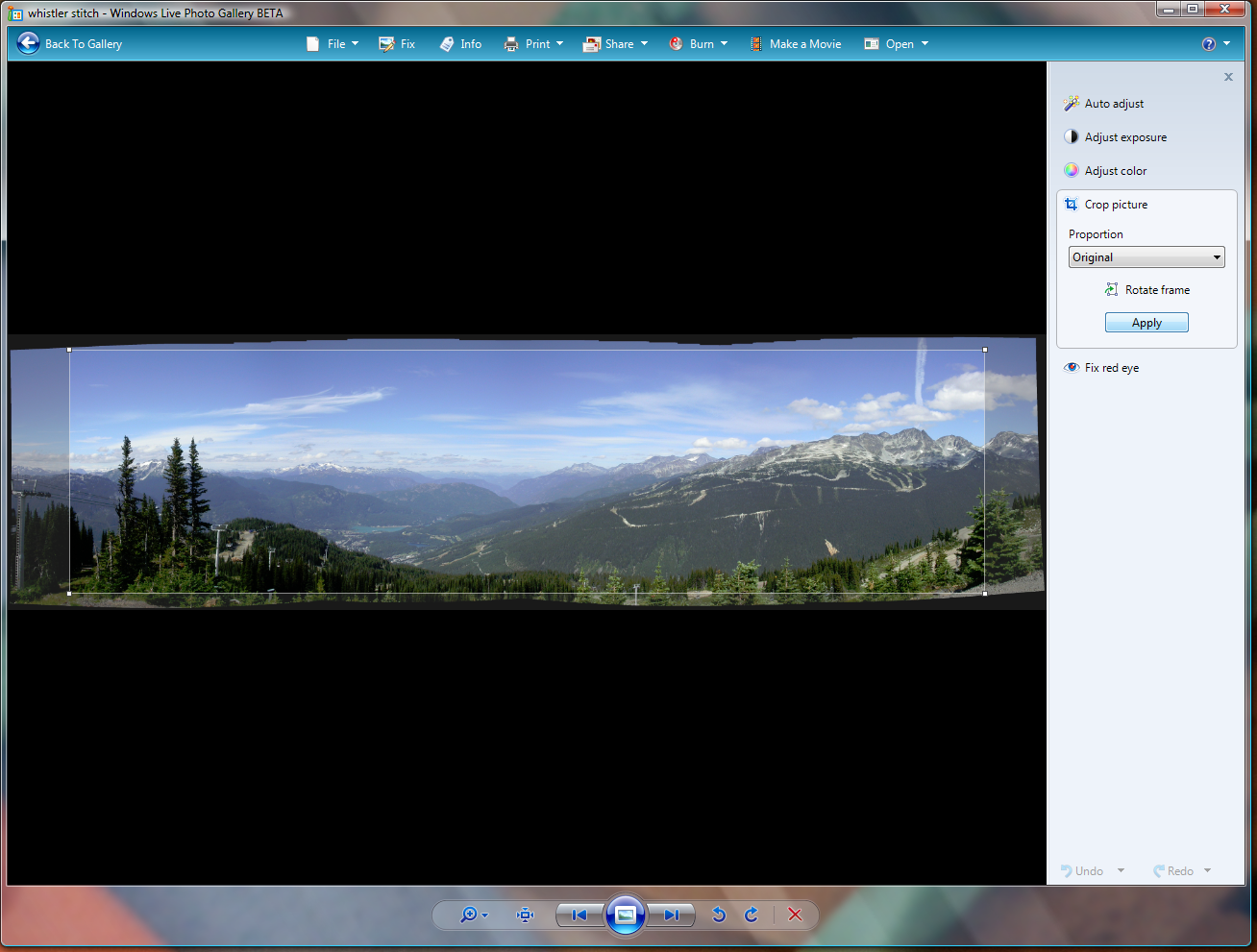Minimize the Photo Gallery window
Screen dimensions: 1257x952
[1168, 9]
